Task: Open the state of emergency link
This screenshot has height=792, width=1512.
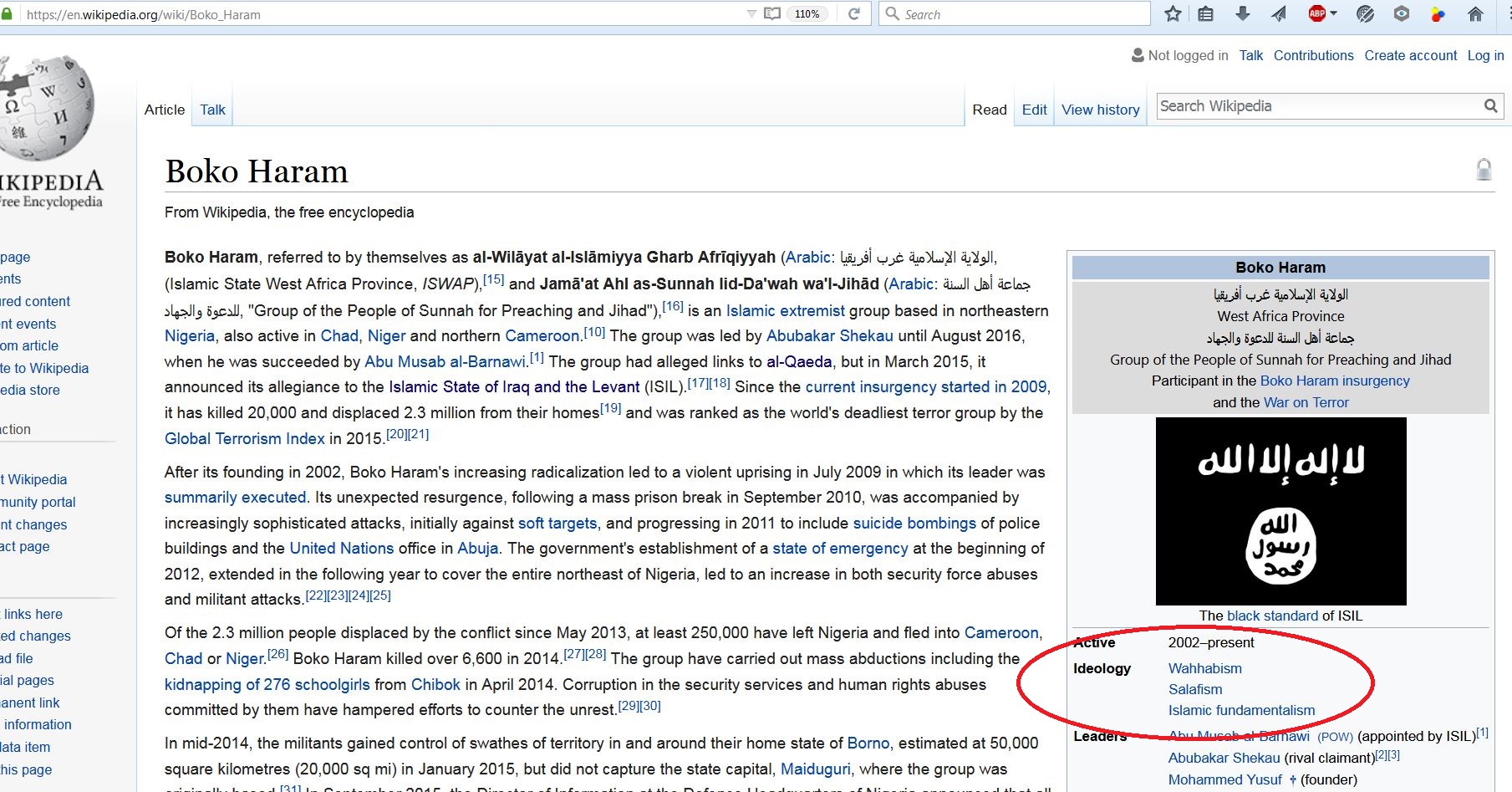Action: click(x=840, y=548)
